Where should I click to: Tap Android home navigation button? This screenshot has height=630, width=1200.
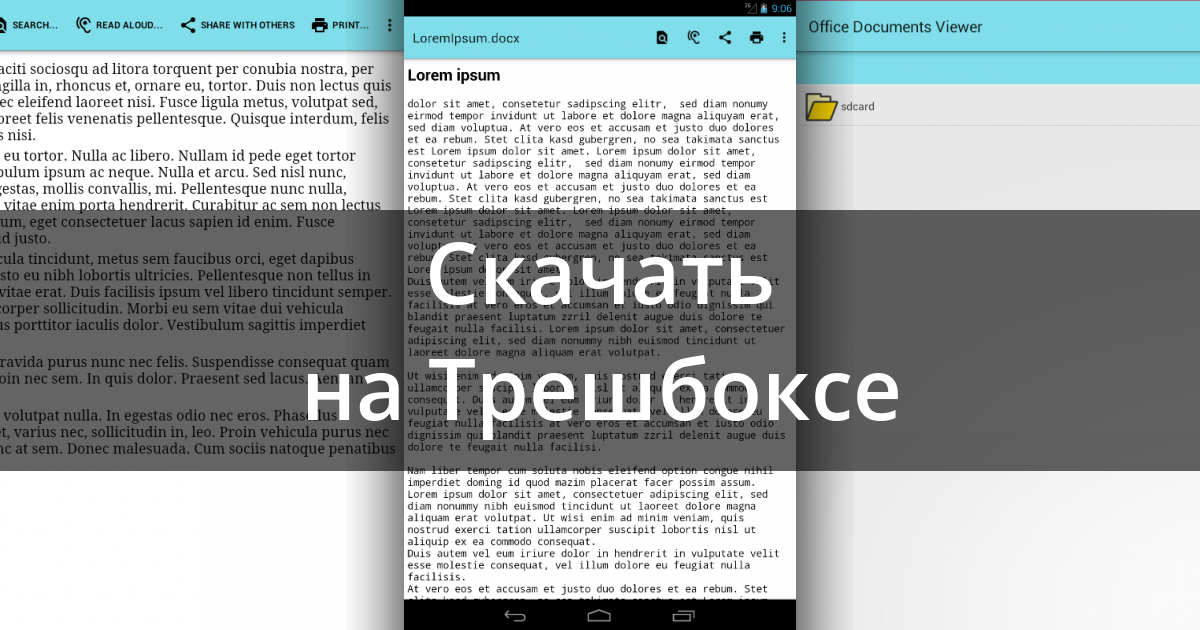pyautogui.click(x=599, y=614)
